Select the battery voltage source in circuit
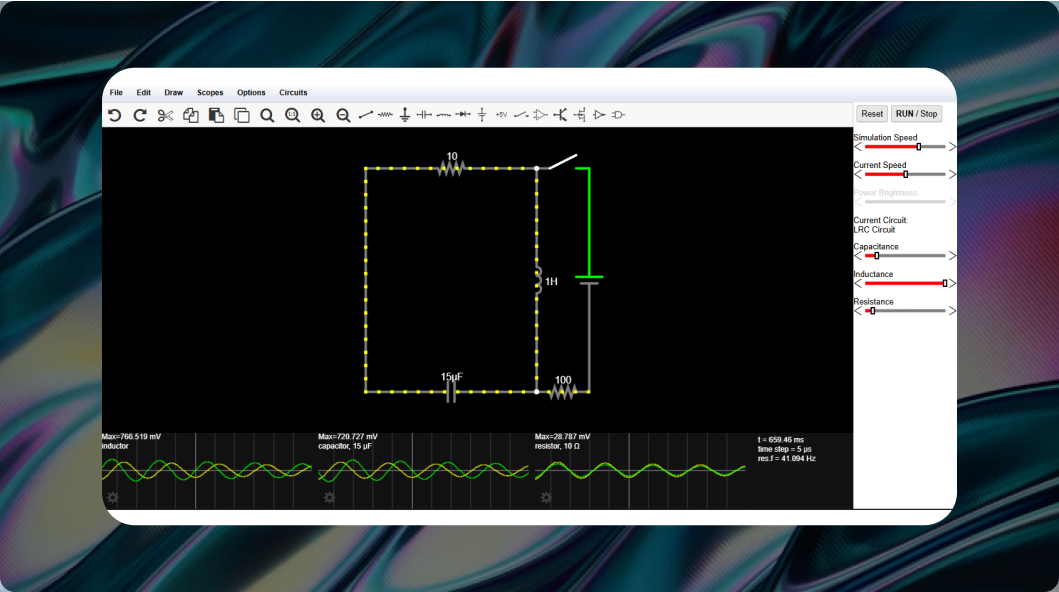1059x592 pixels. point(589,280)
